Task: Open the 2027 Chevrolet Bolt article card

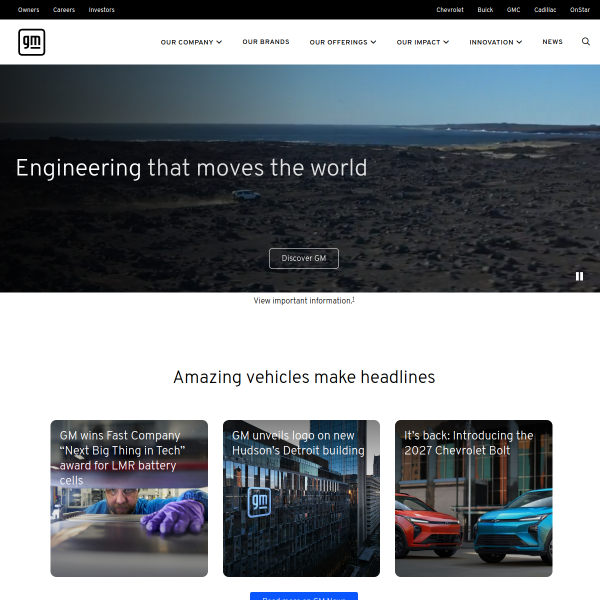Action: 473,498
